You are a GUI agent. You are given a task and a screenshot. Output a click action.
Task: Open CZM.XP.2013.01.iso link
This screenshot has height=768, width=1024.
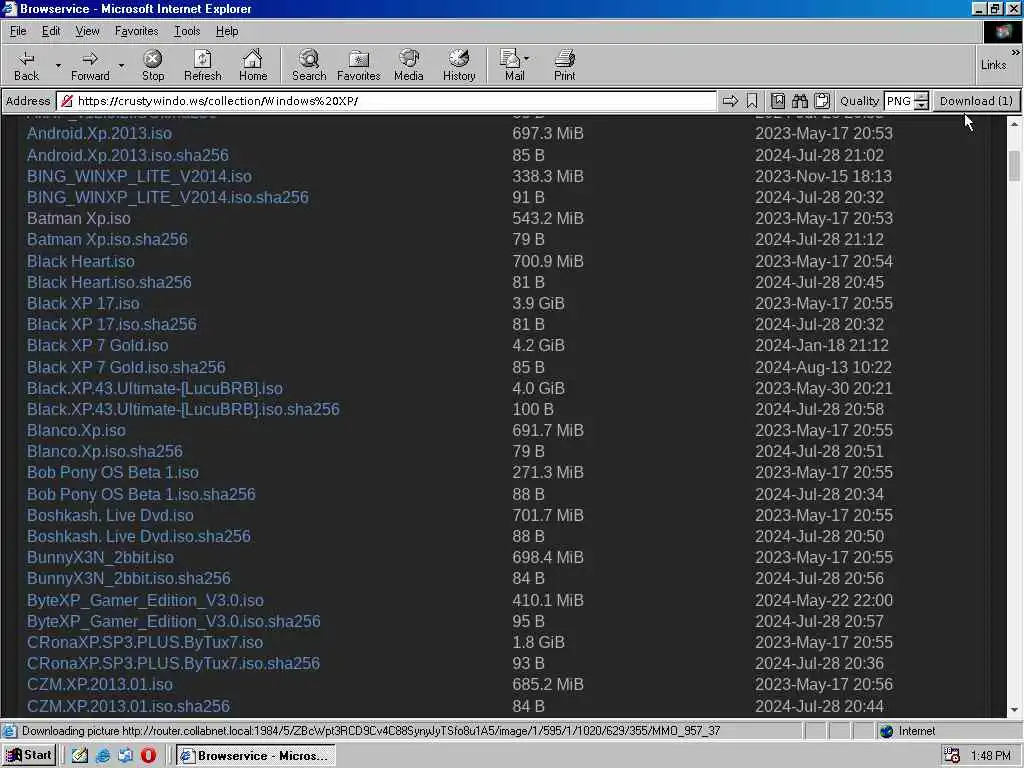[x=100, y=684]
